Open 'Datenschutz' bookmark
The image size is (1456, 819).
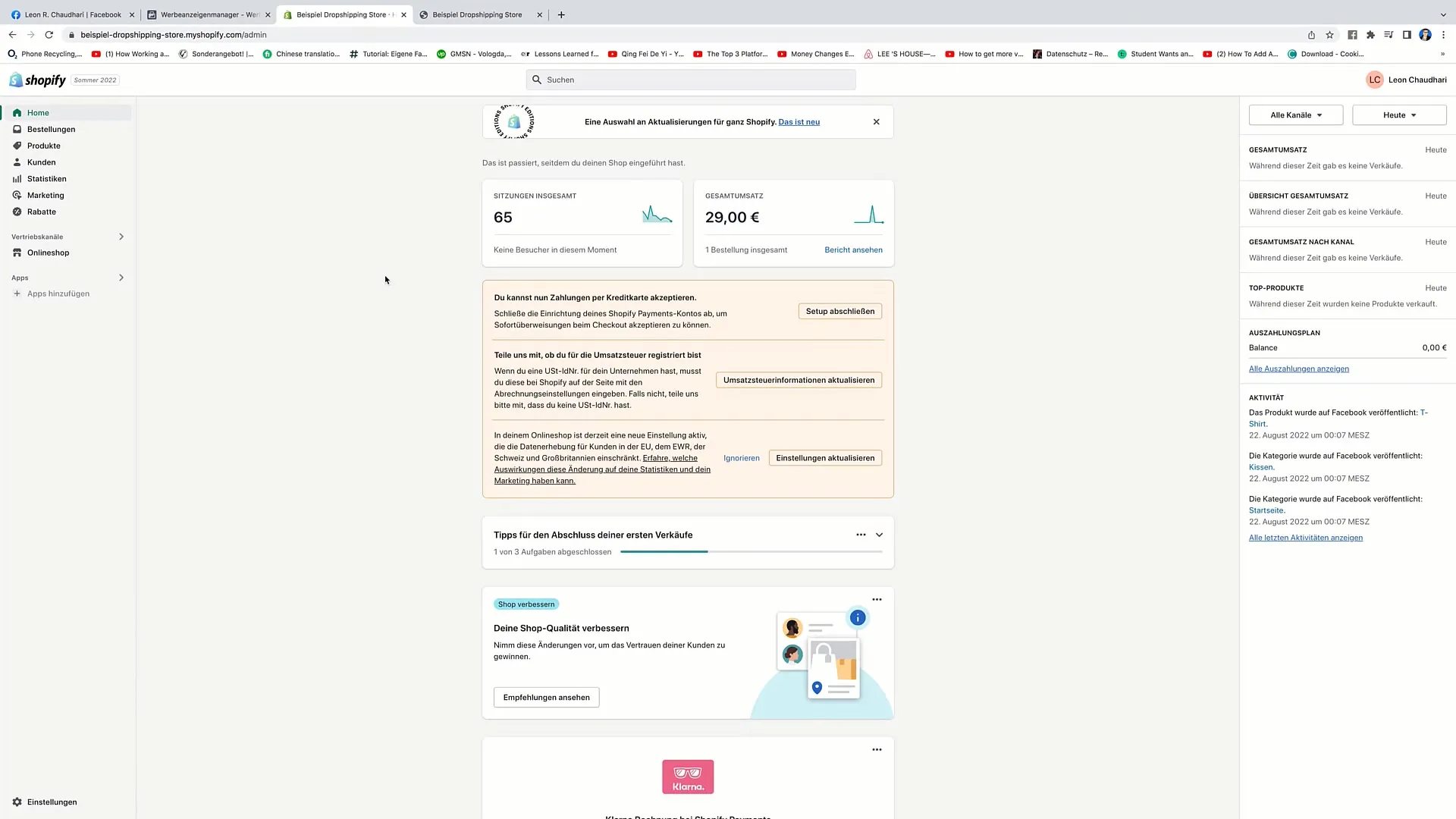[1070, 54]
